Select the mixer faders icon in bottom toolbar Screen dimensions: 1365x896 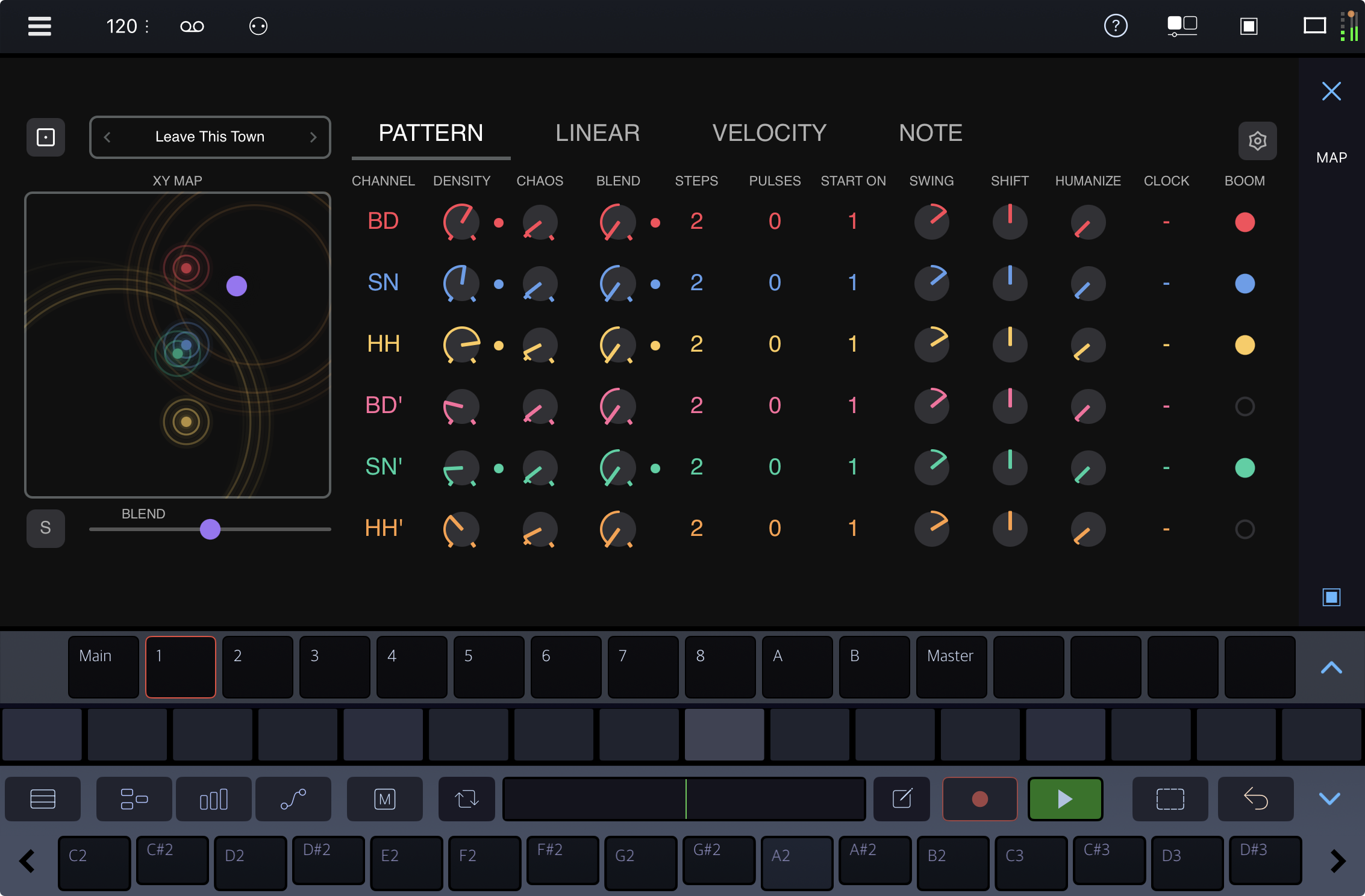click(214, 799)
